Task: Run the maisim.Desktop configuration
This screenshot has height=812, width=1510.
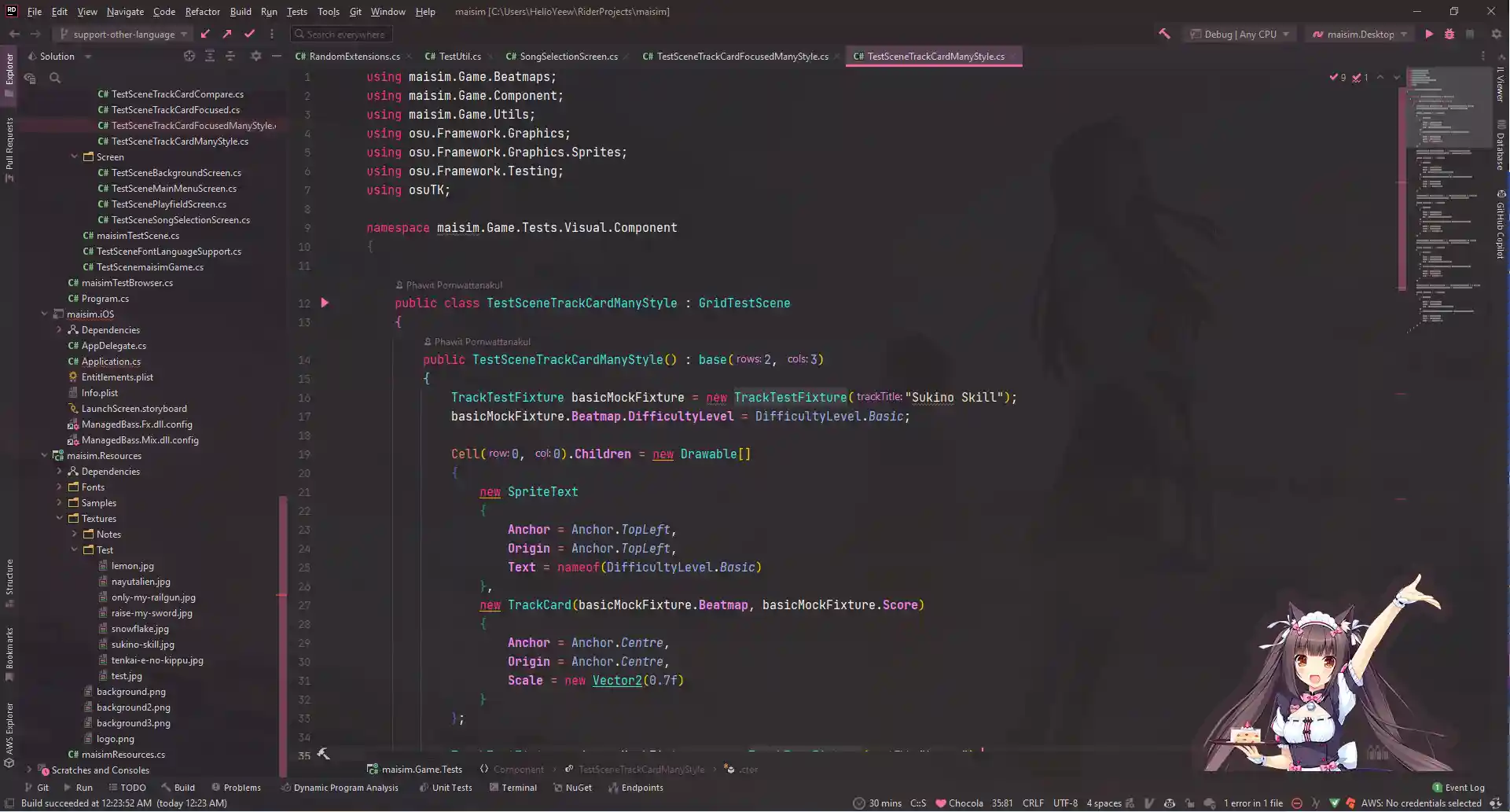Action: 1429,34
